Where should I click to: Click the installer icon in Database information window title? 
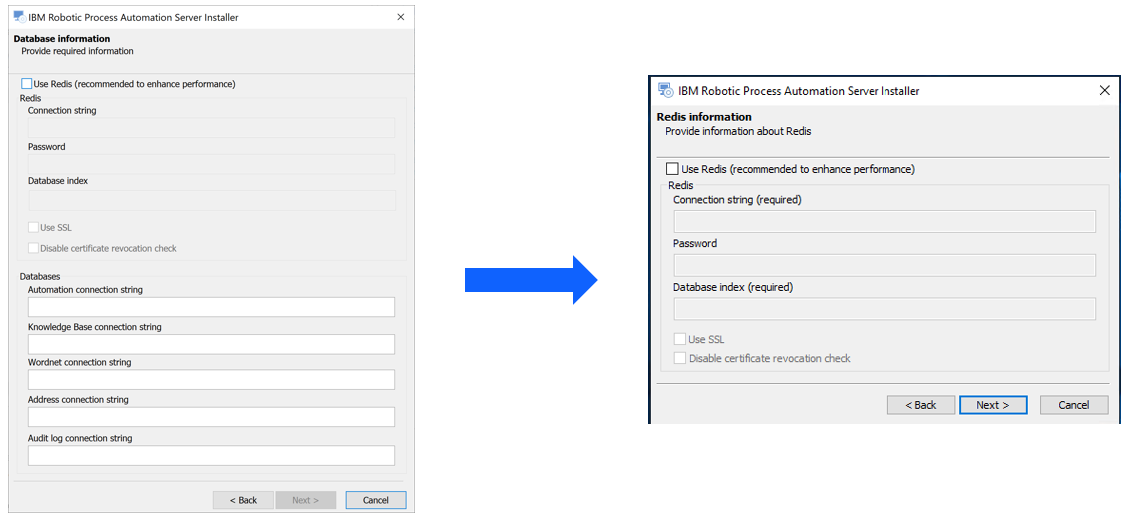pos(20,17)
